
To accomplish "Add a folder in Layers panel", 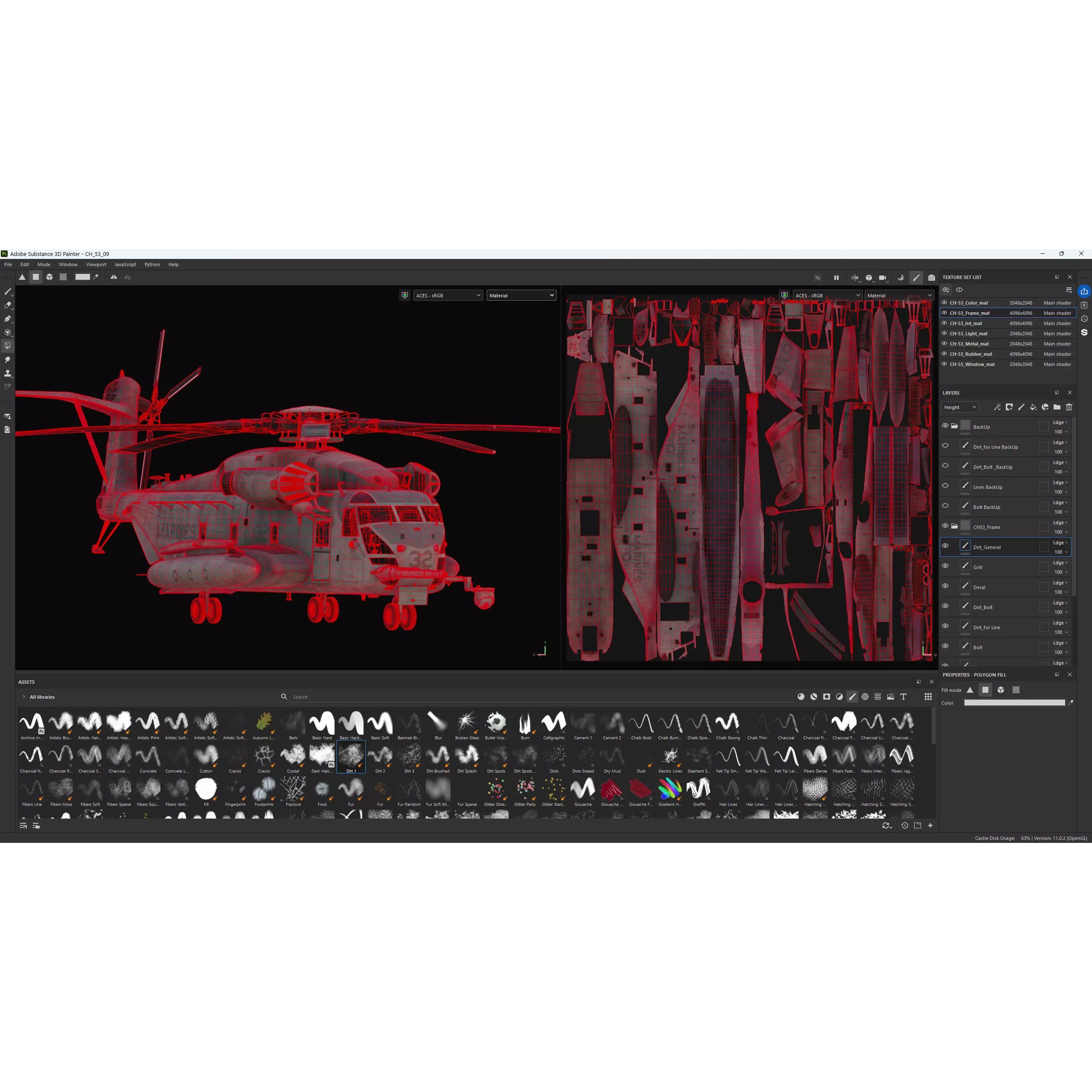I will click(x=1057, y=407).
